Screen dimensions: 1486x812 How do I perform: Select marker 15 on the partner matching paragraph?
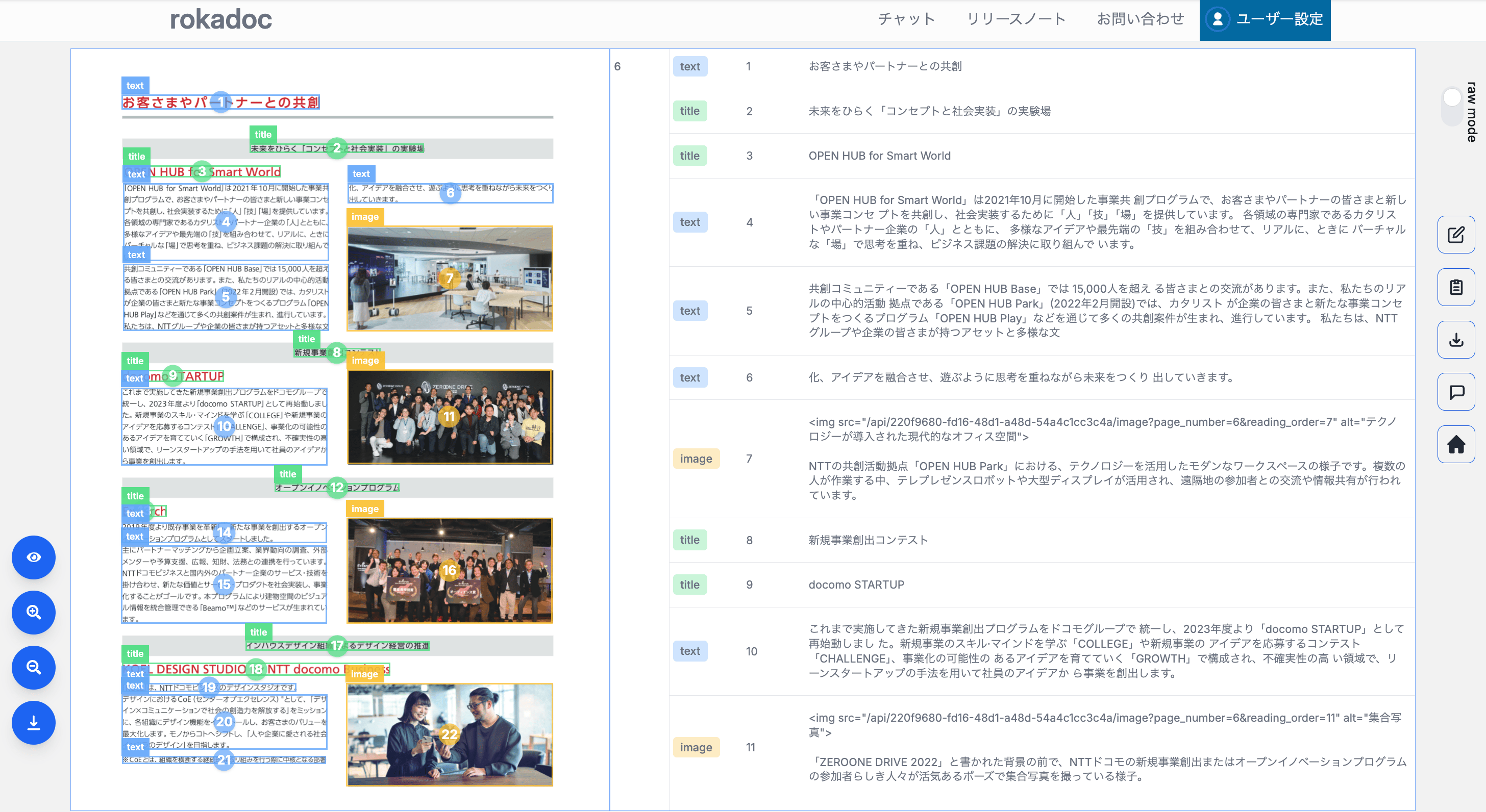(x=224, y=584)
